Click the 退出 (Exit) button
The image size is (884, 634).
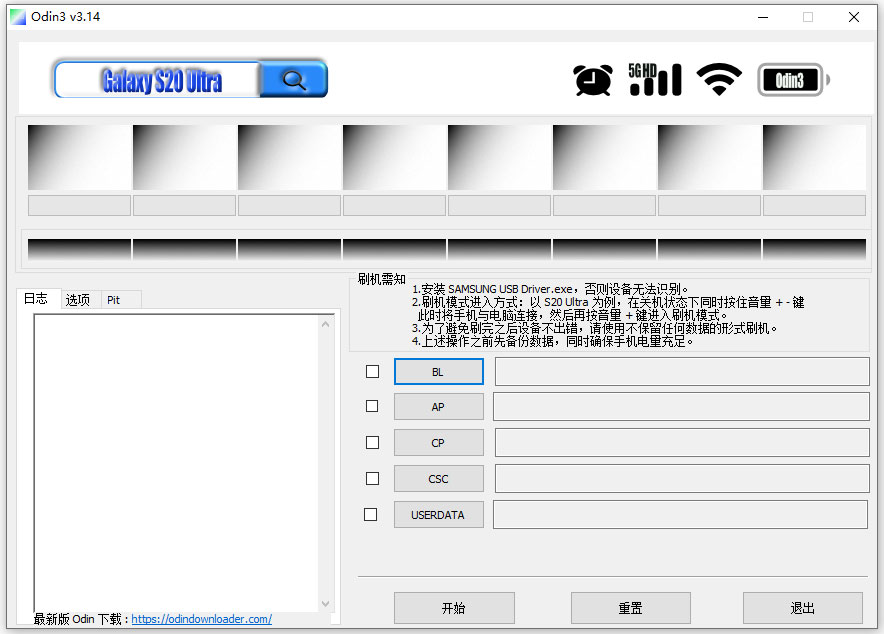(x=803, y=608)
